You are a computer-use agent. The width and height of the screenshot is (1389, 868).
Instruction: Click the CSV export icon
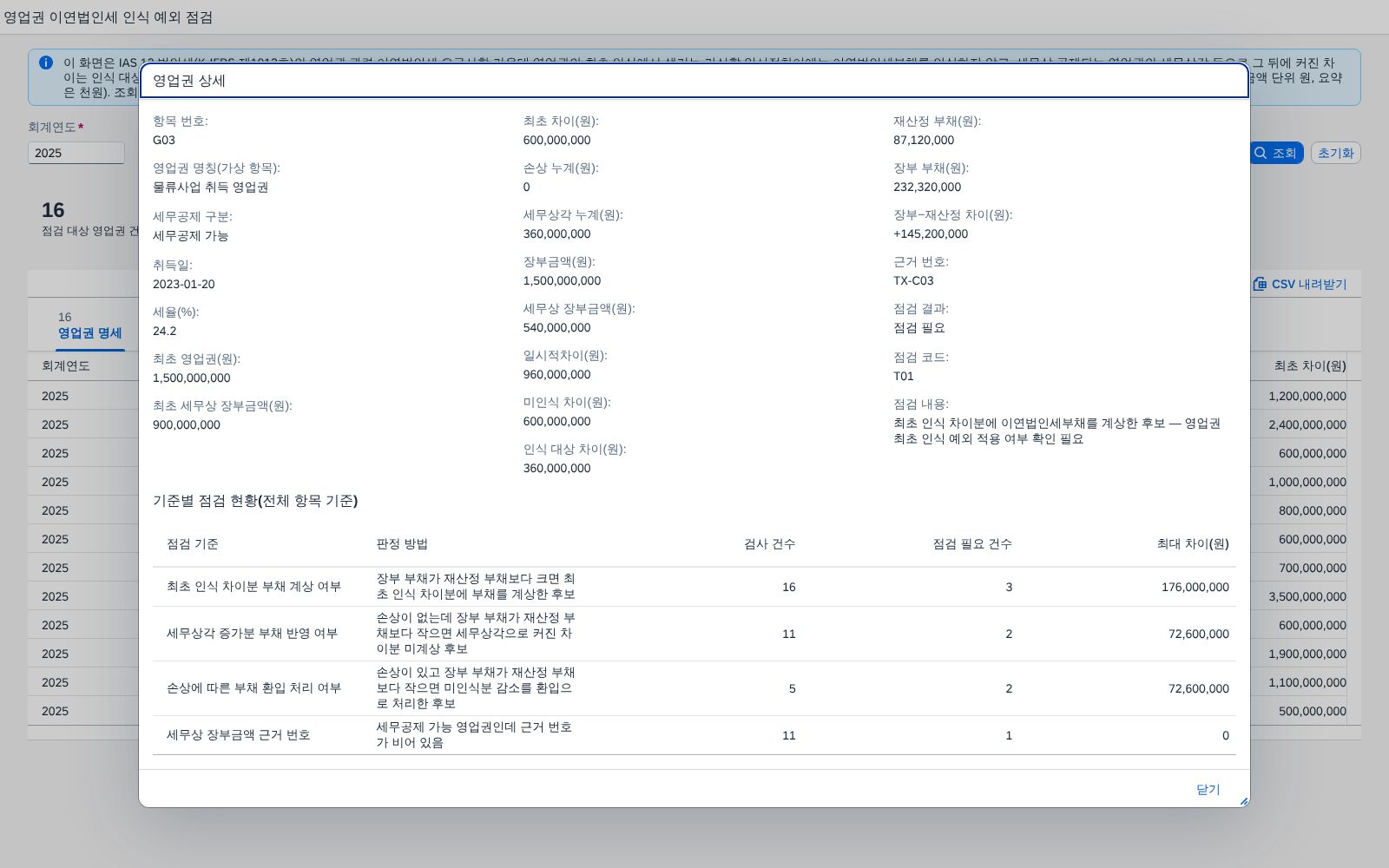coord(1260,284)
